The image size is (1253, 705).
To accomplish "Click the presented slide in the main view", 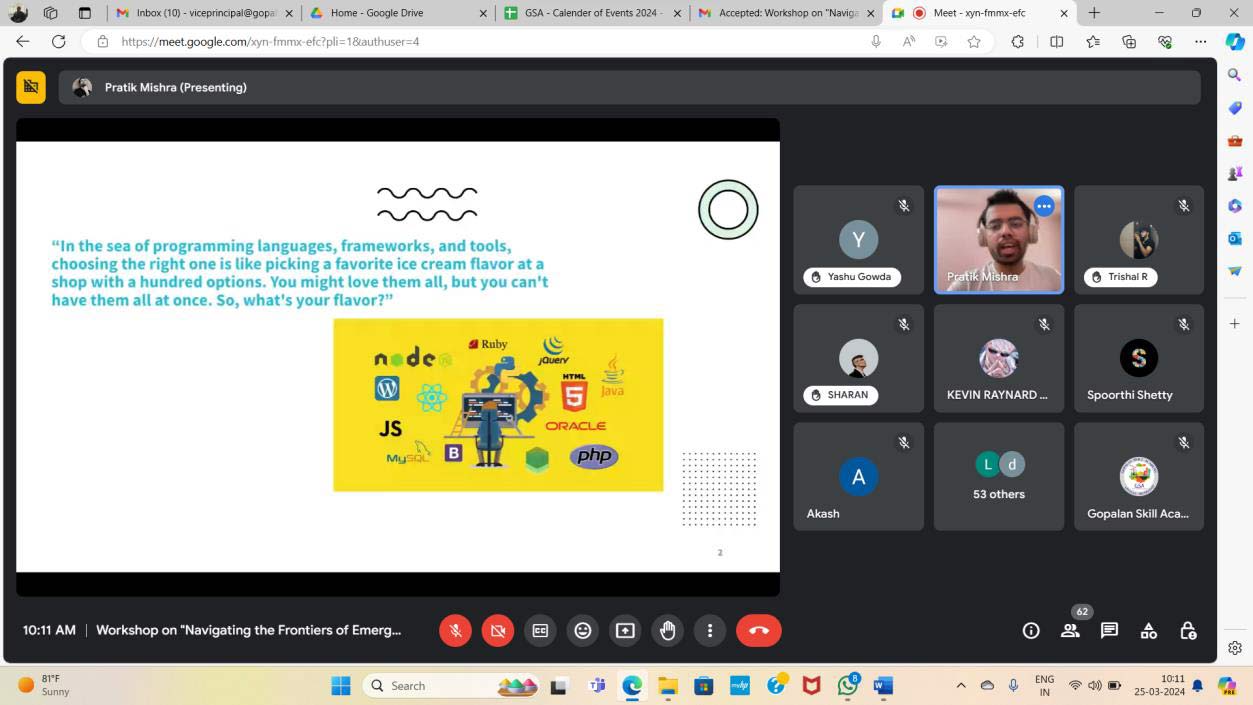I will pos(398,357).
